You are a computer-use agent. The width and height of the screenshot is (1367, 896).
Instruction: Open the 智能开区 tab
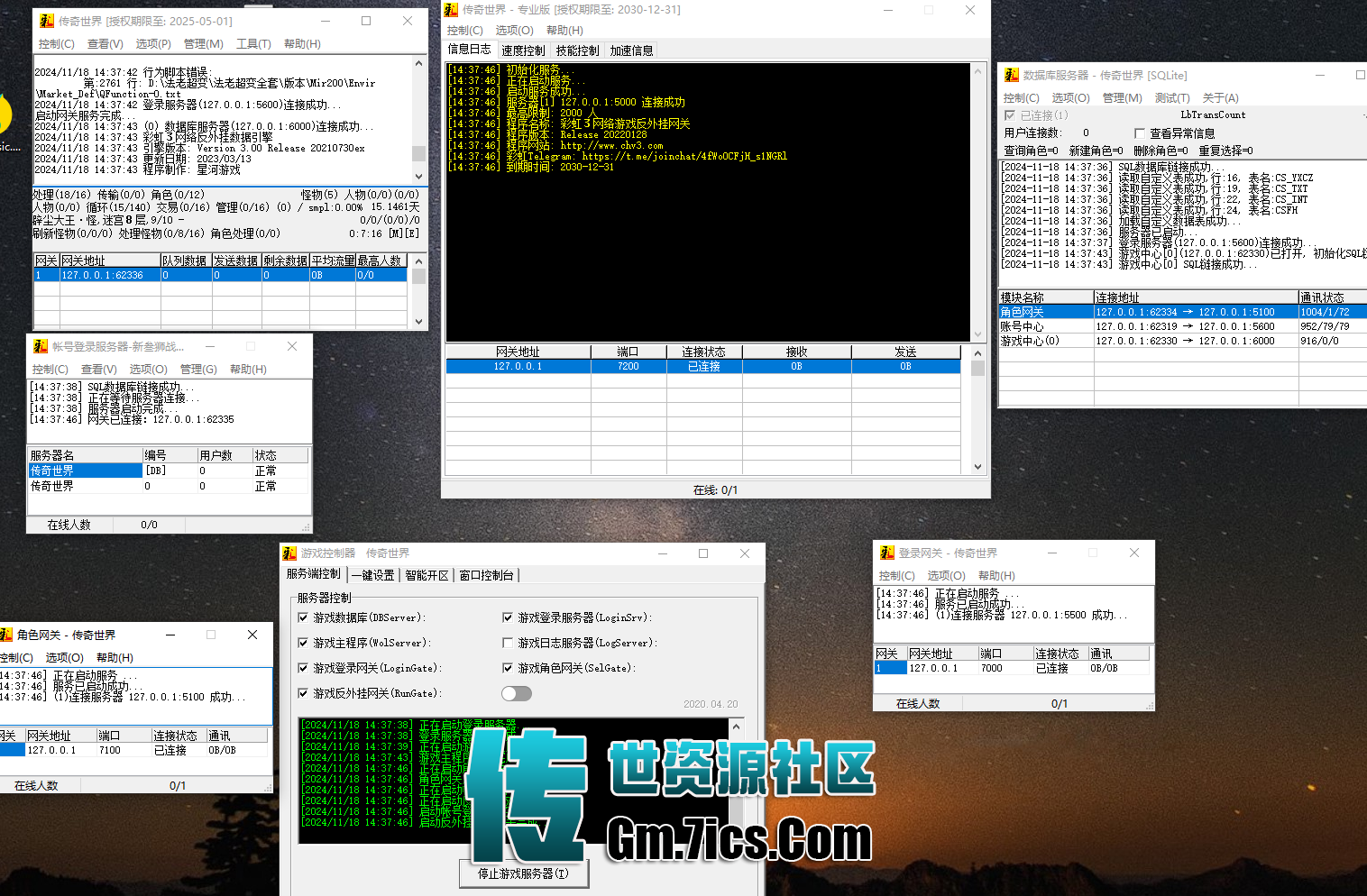[x=427, y=575]
